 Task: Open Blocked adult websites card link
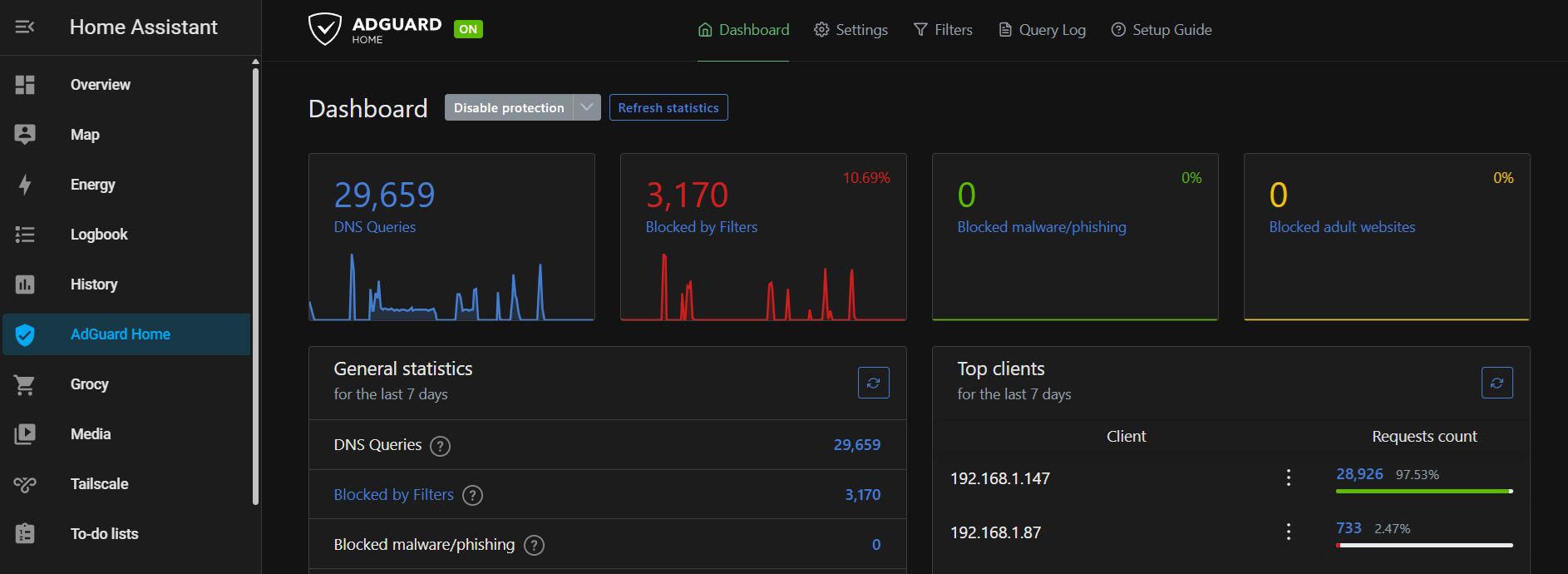(1342, 227)
